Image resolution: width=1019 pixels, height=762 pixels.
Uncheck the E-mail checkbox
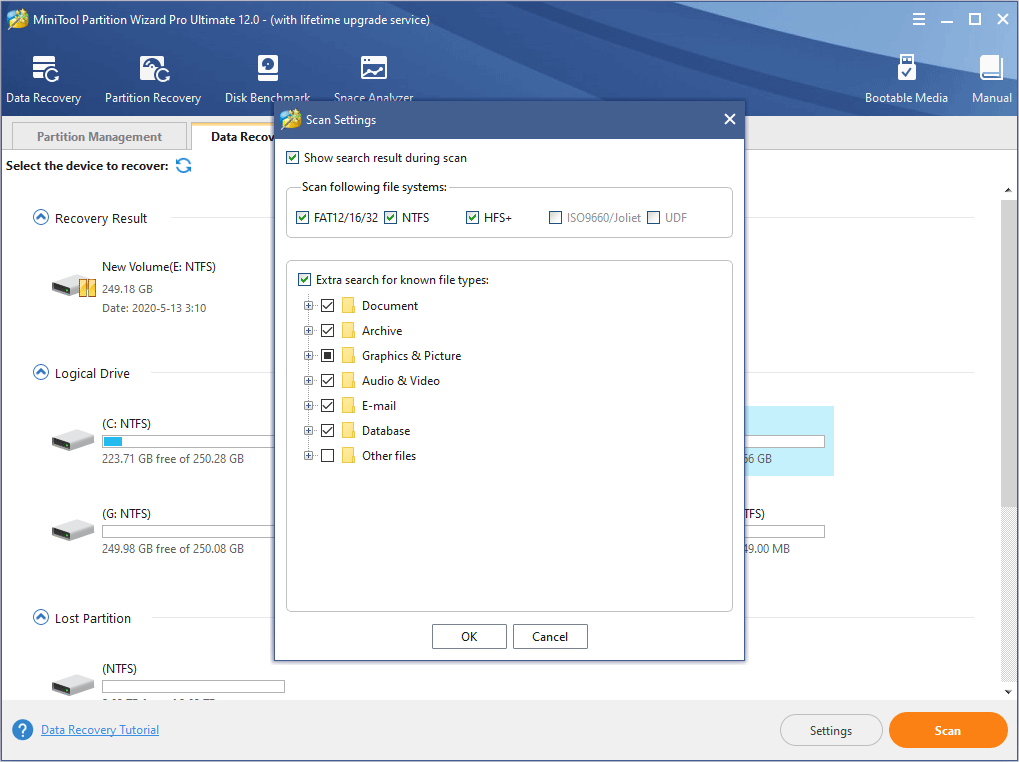point(328,405)
